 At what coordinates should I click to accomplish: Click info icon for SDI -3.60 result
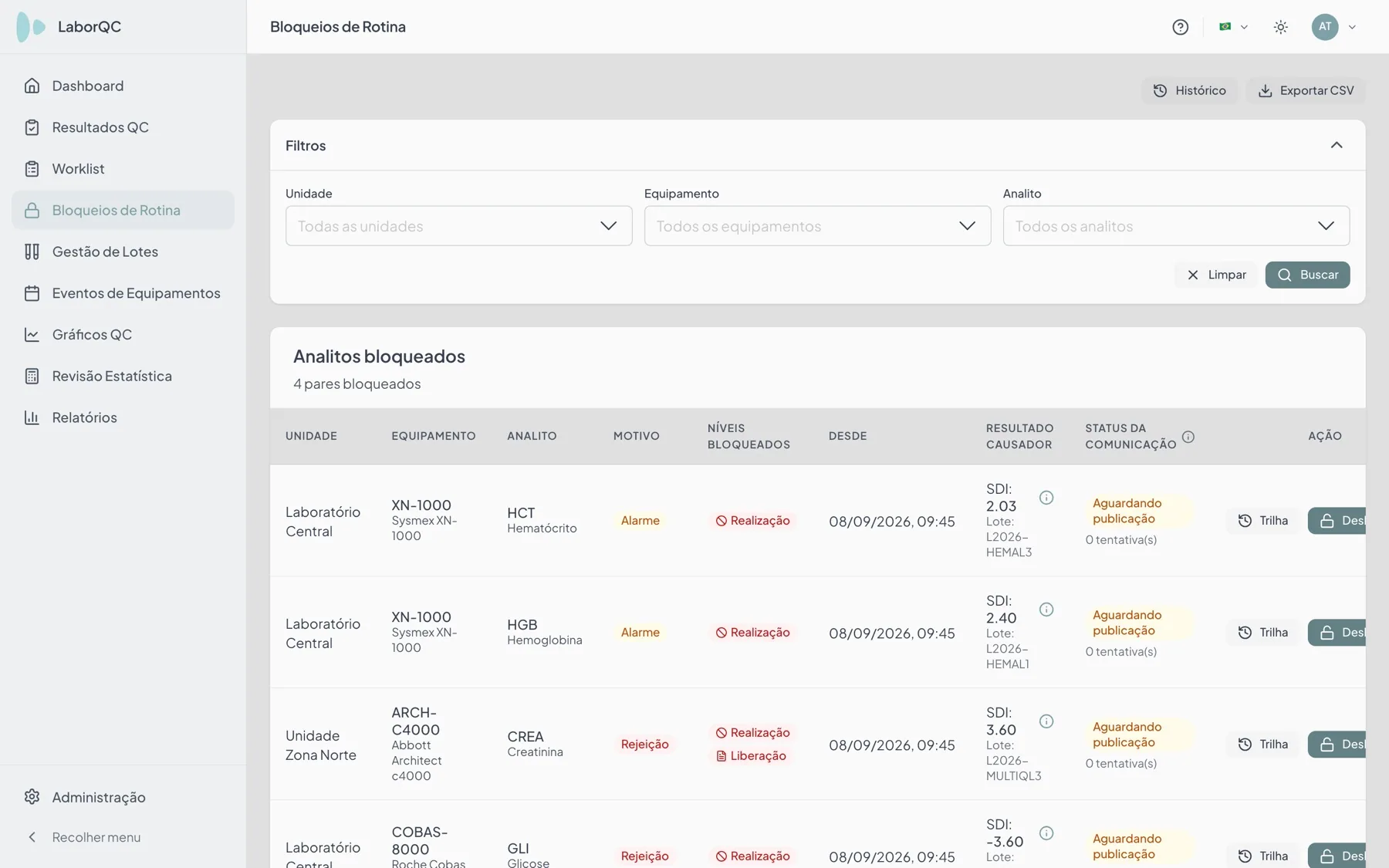click(1046, 833)
